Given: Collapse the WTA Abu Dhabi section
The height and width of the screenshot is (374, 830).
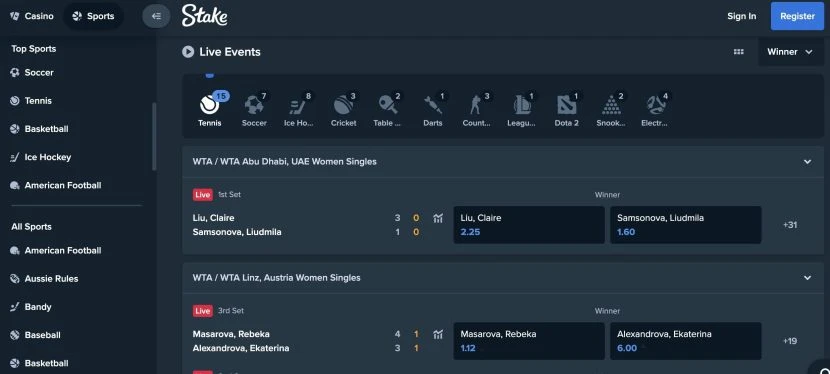Looking at the screenshot, I should [807, 162].
